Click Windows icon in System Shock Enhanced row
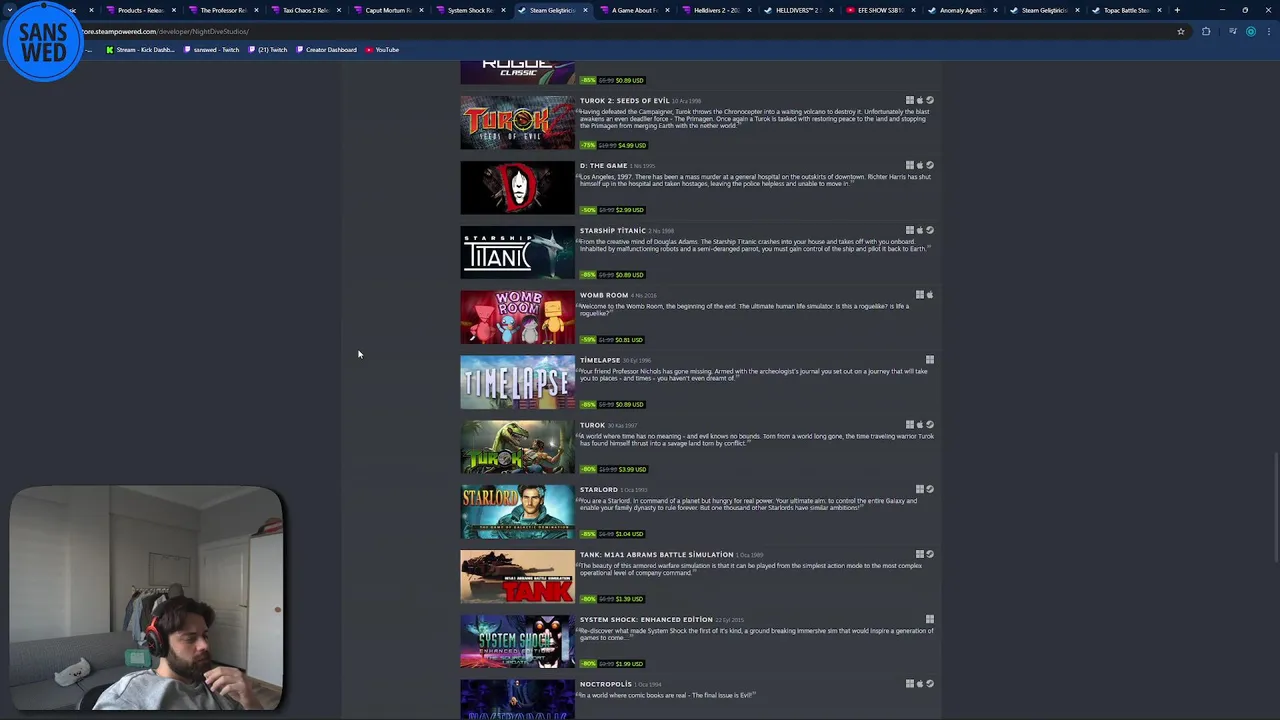1280x720 pixels. (x=930, y=619)
